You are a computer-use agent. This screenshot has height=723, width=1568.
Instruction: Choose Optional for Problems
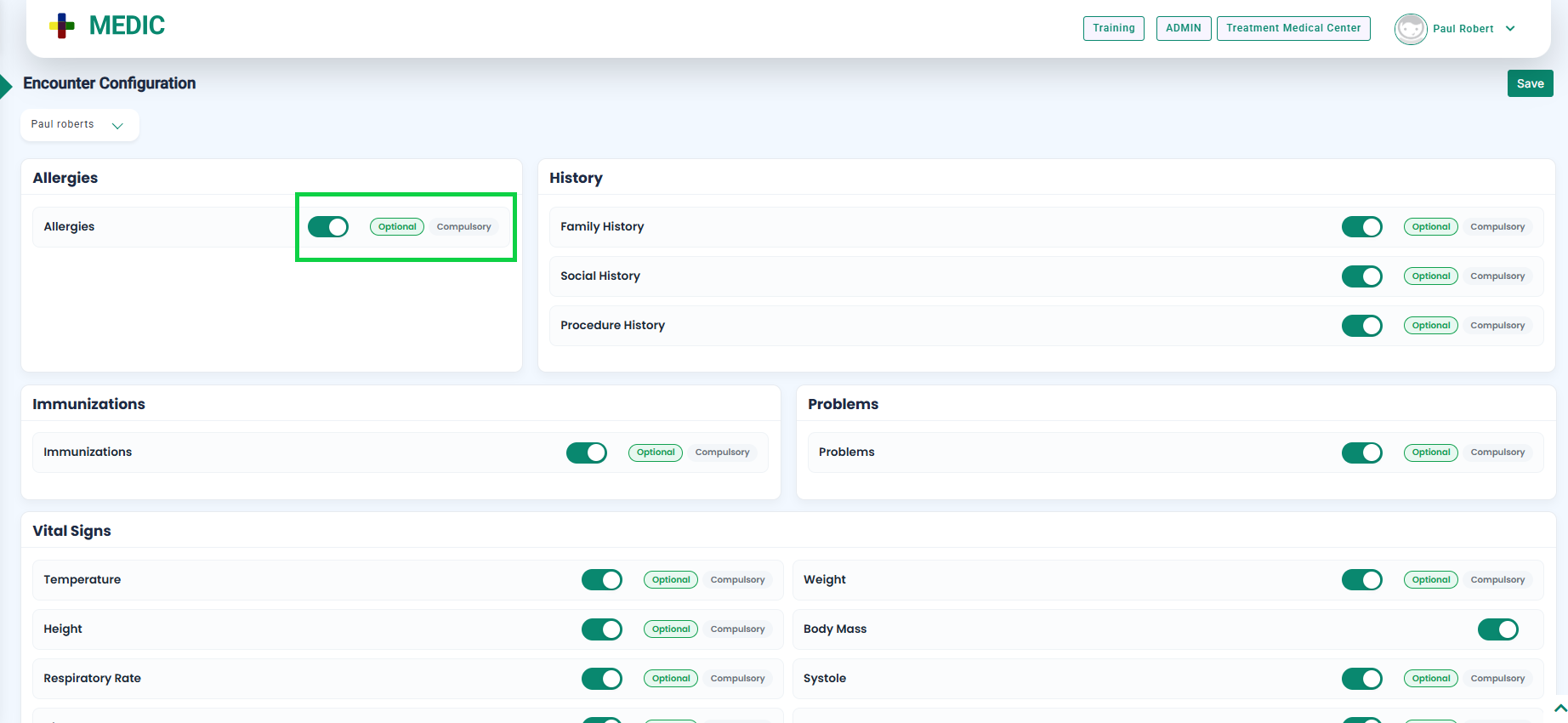tap(1430, 453)
